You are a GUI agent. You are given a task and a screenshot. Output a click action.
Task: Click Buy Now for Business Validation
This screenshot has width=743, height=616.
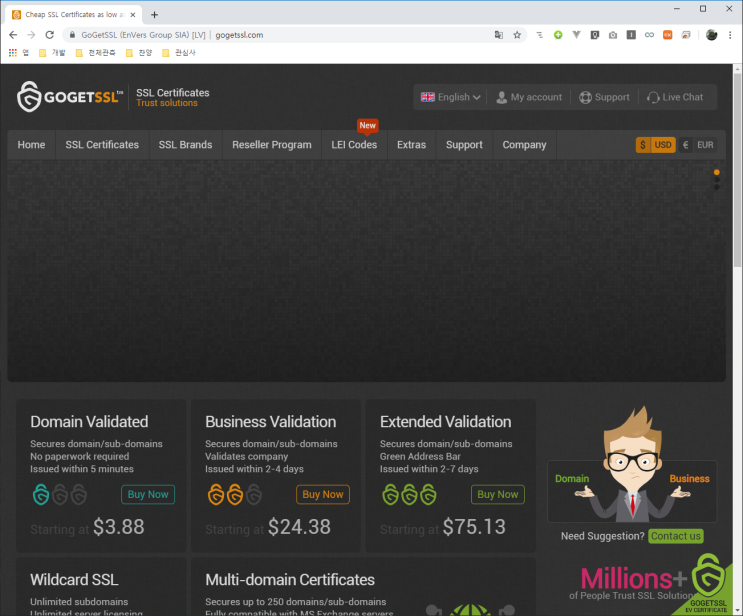[x=323, y=494]
